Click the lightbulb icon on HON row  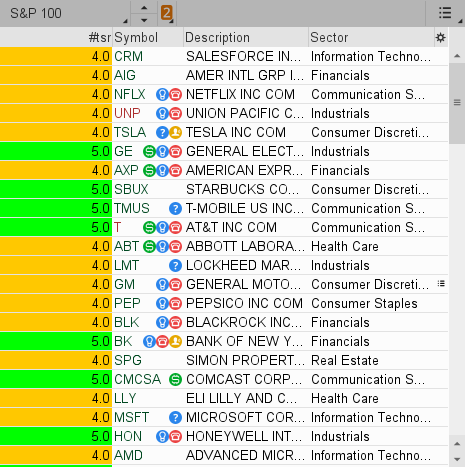pos(162,437)
